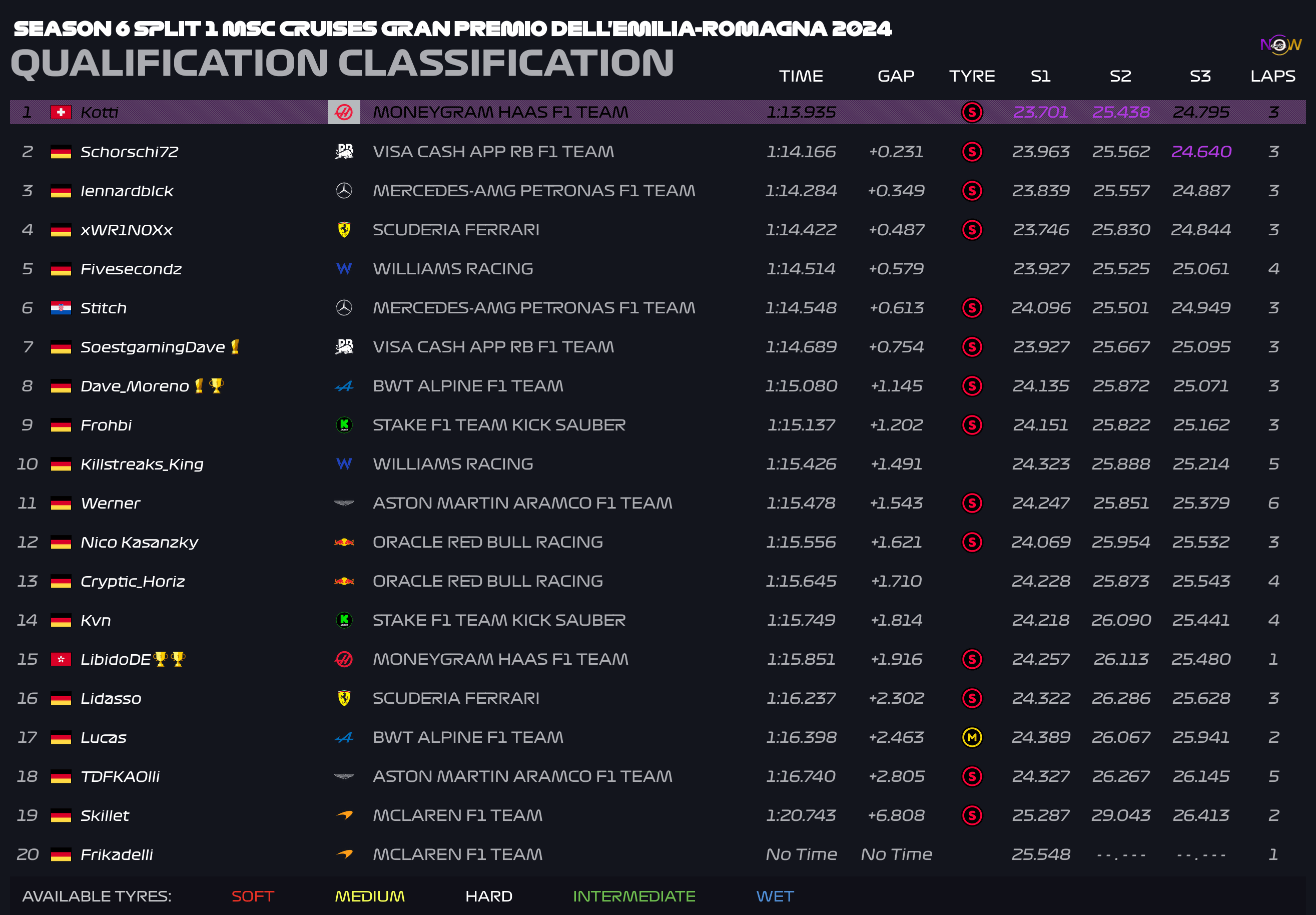Click the Season 6 Split 1 race title

(x=452, y=29)
